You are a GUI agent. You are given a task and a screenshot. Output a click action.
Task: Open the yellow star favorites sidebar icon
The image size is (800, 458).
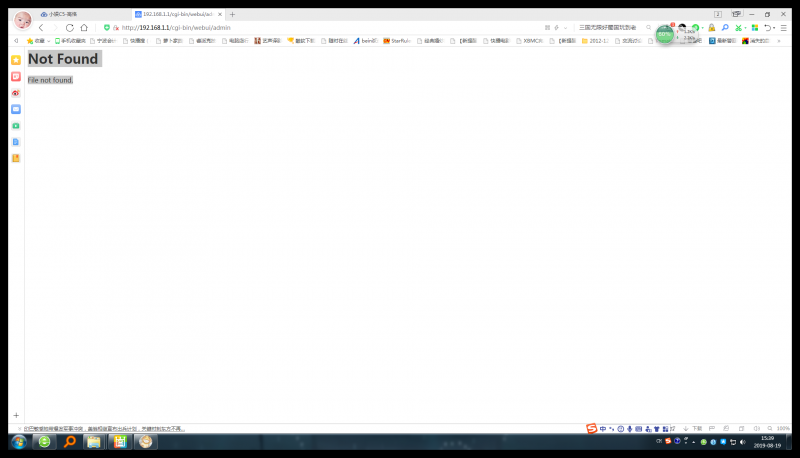[16, 60]
